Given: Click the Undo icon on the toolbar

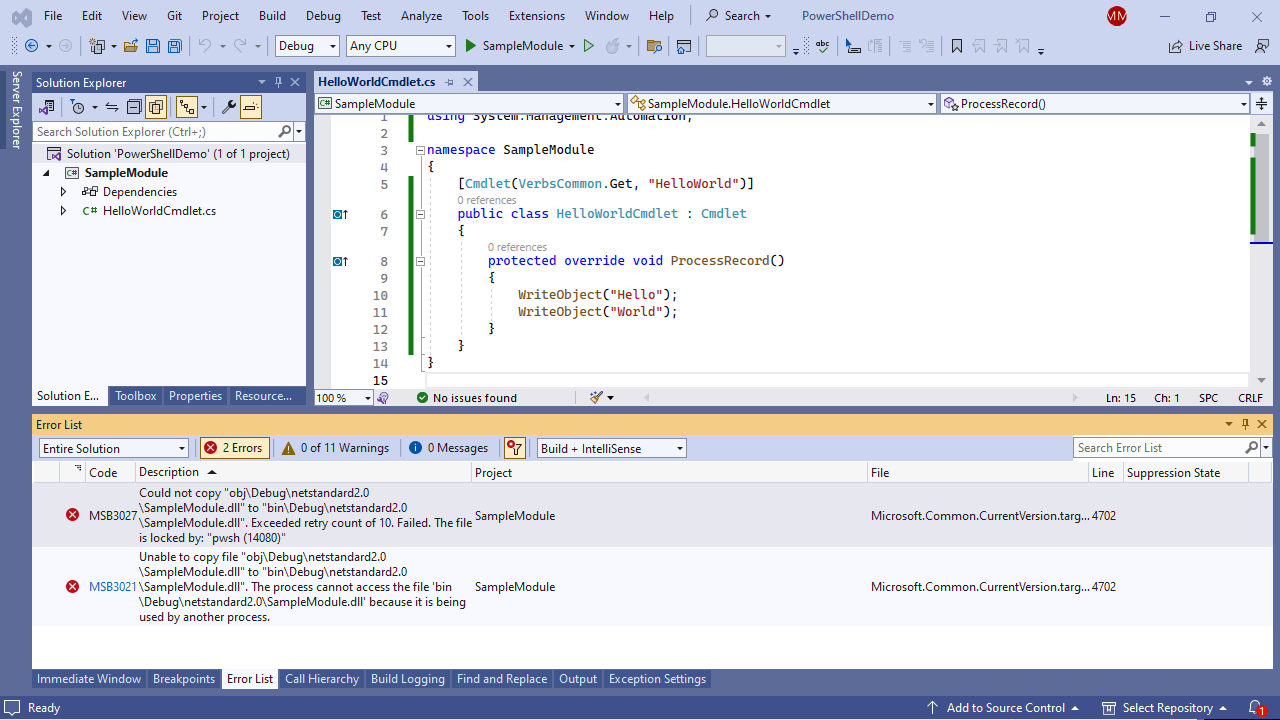Looking at the screenshot, I should (206, 46).
